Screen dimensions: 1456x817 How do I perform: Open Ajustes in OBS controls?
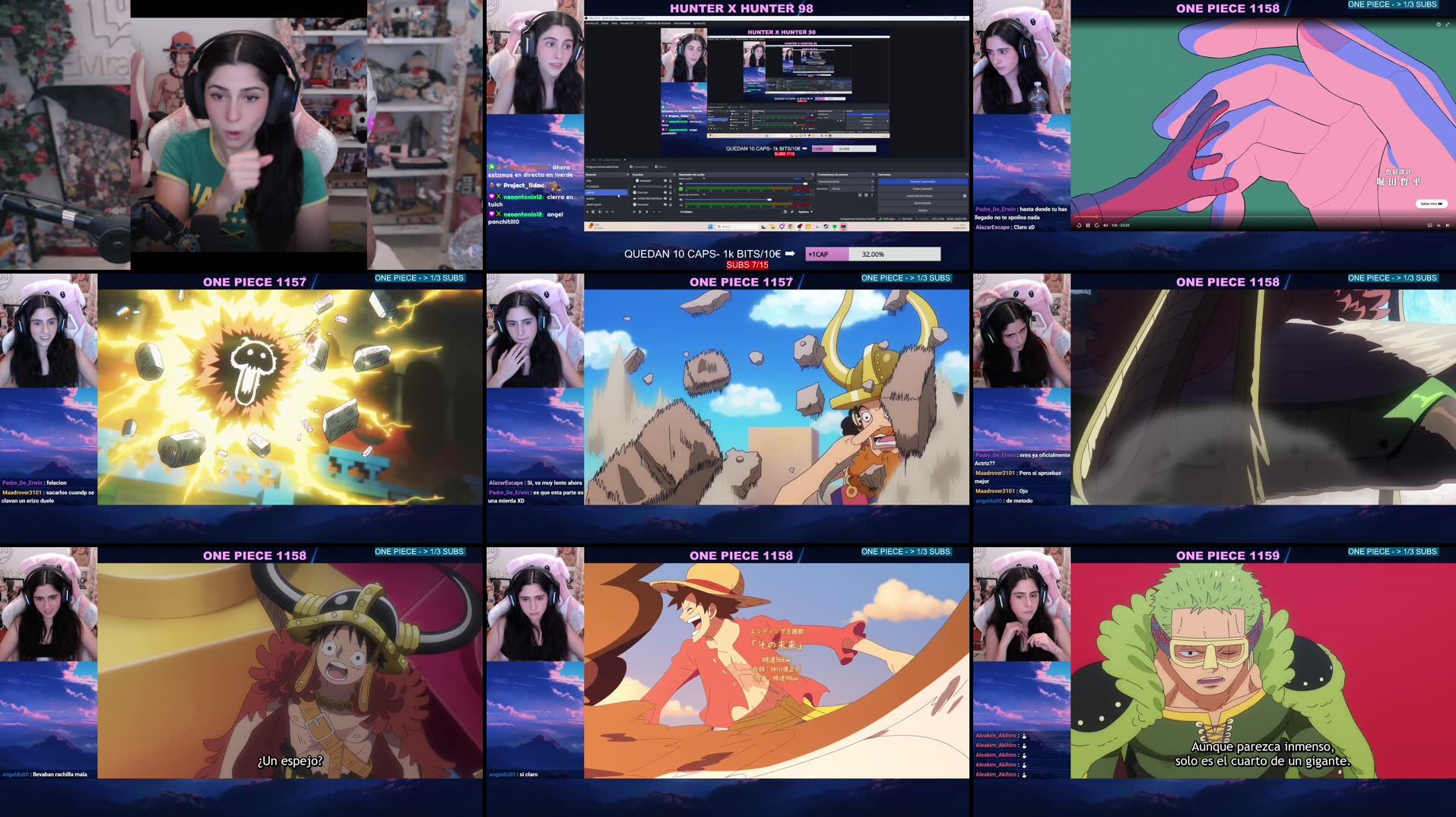coord(923,211)
